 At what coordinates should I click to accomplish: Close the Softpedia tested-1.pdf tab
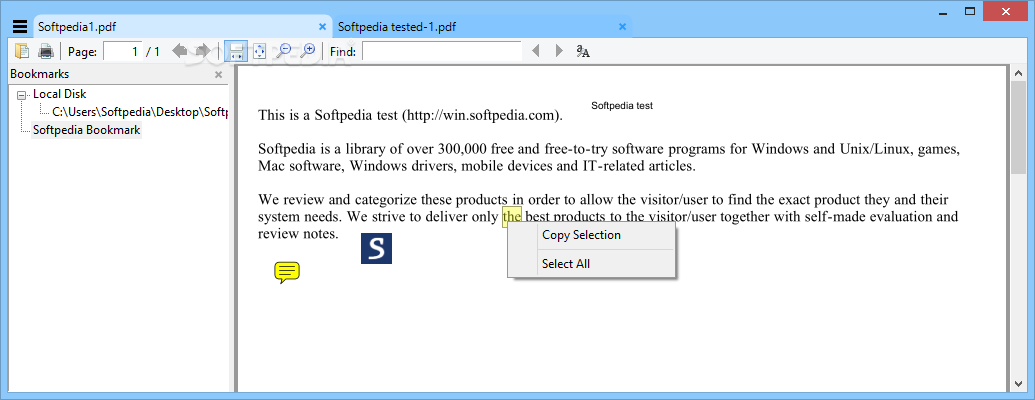tap(622, 27)
